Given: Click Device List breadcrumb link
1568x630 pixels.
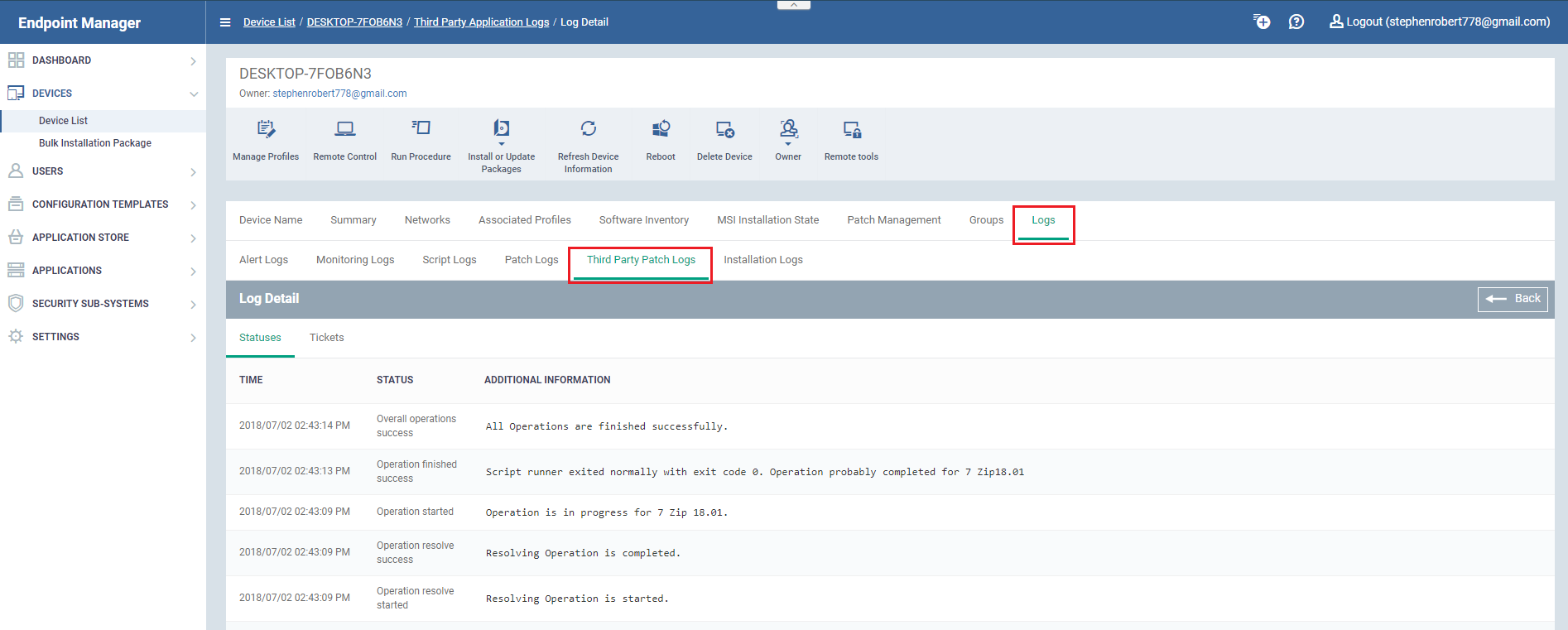Looking at the screenshot, I should [269, 22].
